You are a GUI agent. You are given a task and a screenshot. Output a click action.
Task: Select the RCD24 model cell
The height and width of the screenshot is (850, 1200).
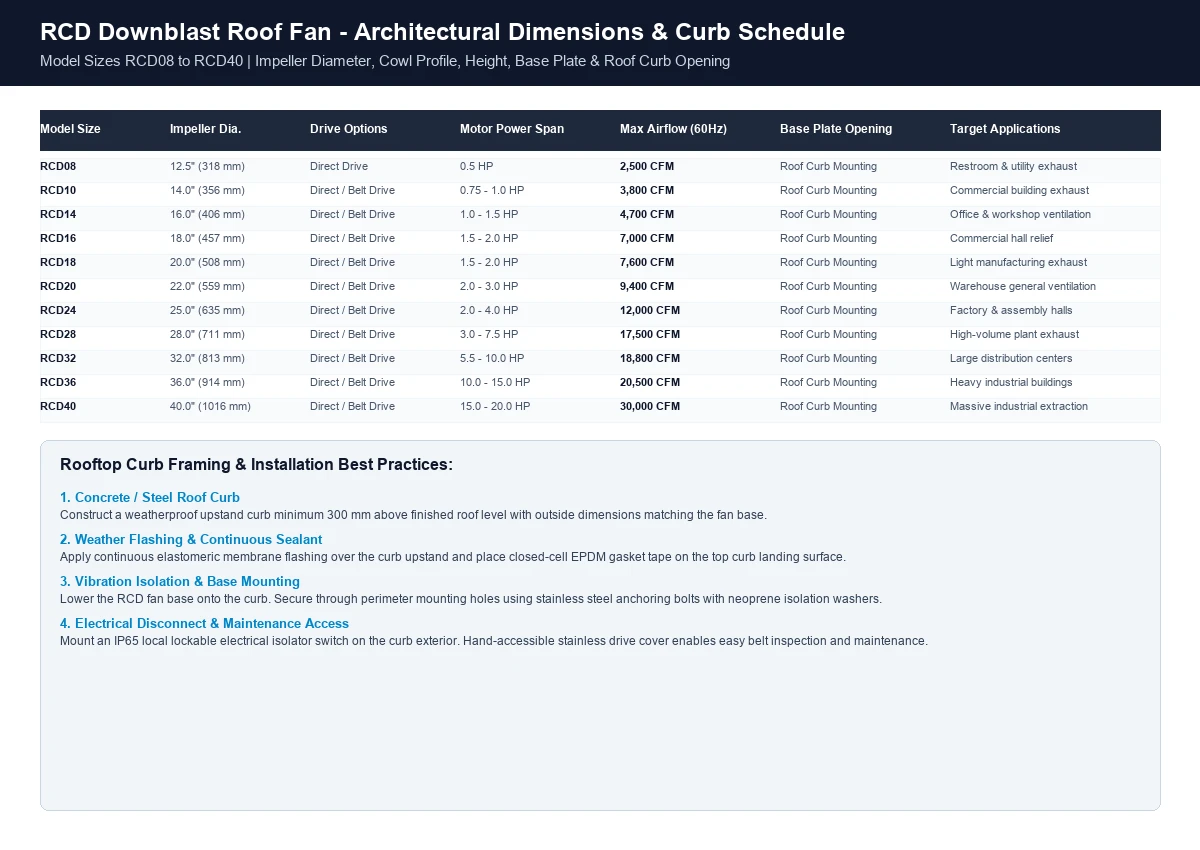[x=58, y=310]
